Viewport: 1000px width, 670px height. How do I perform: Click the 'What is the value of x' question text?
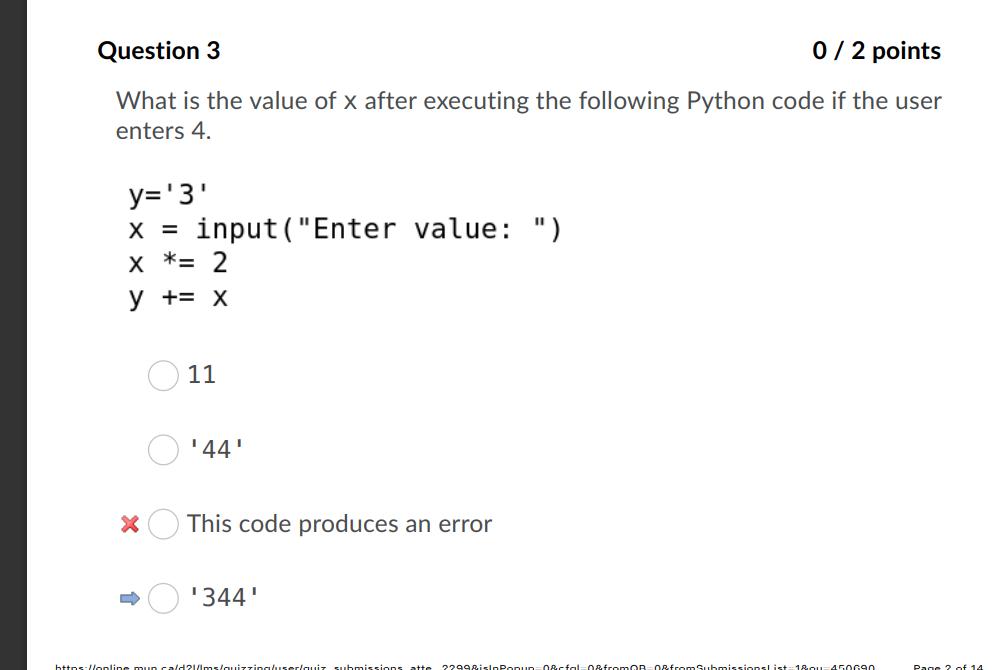point(529,101)
